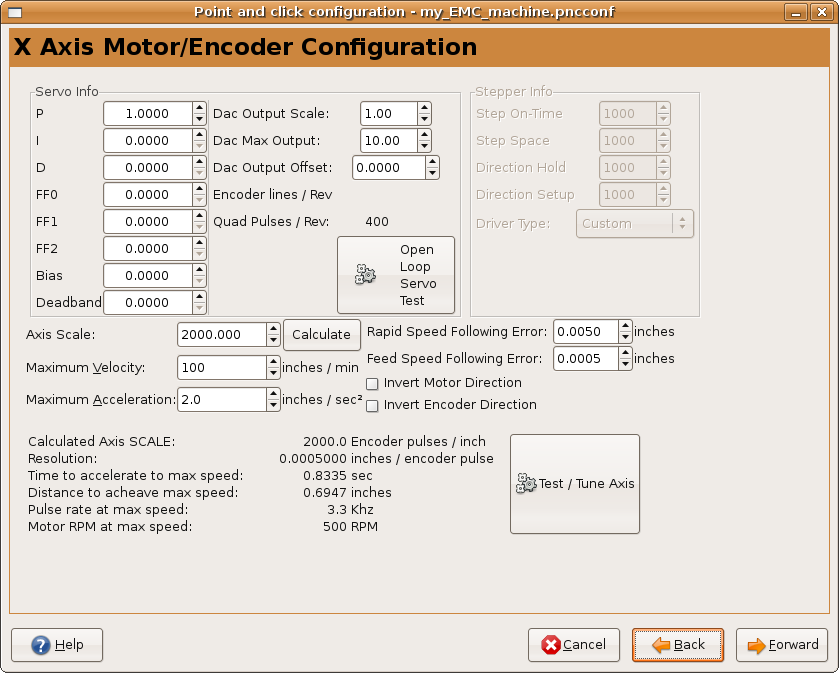Enable Invert Encoder Direction checkbox
Screen dimensions: 839x673
(372, 406)
